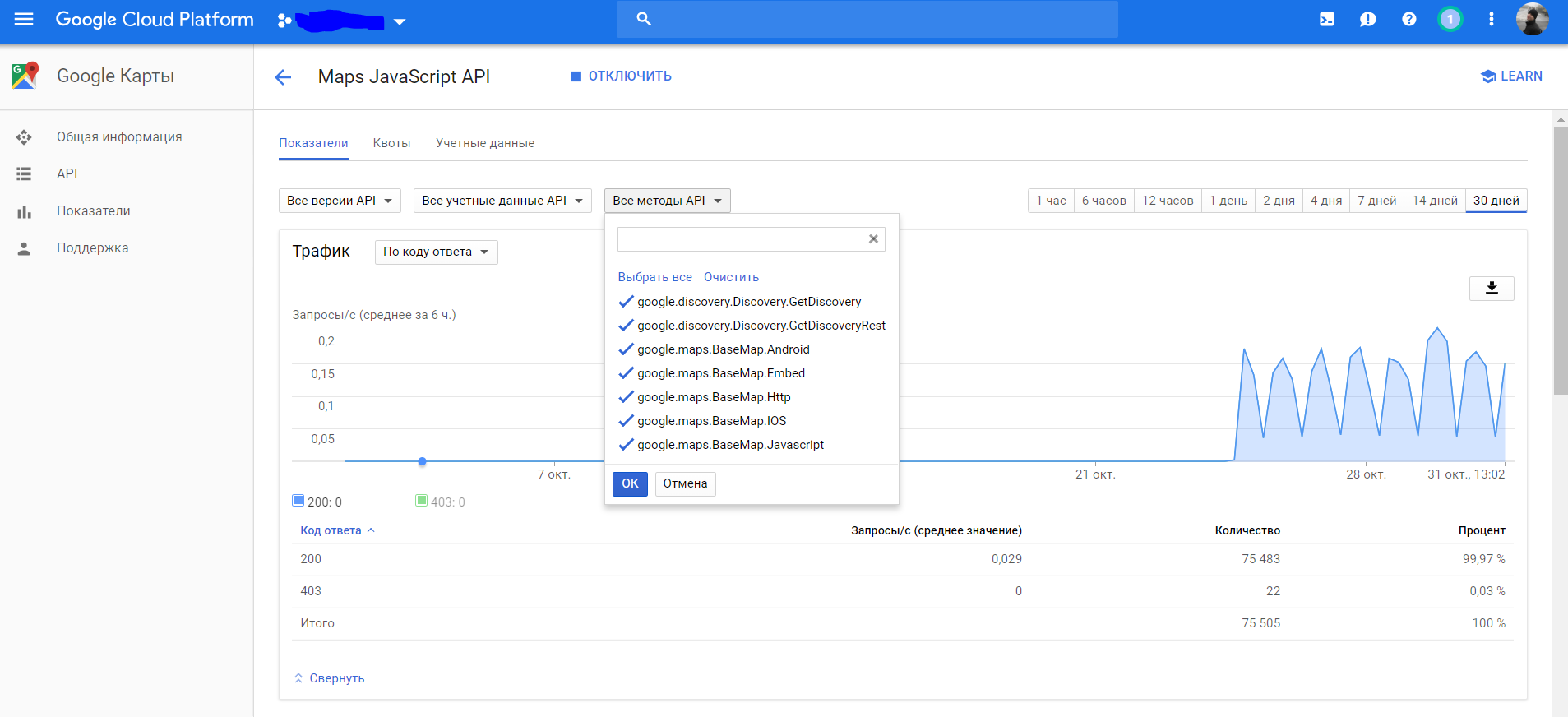Confirm method selection with OK button
The width and height of the screenshot is (1568, 717).
tap(630, 483)
